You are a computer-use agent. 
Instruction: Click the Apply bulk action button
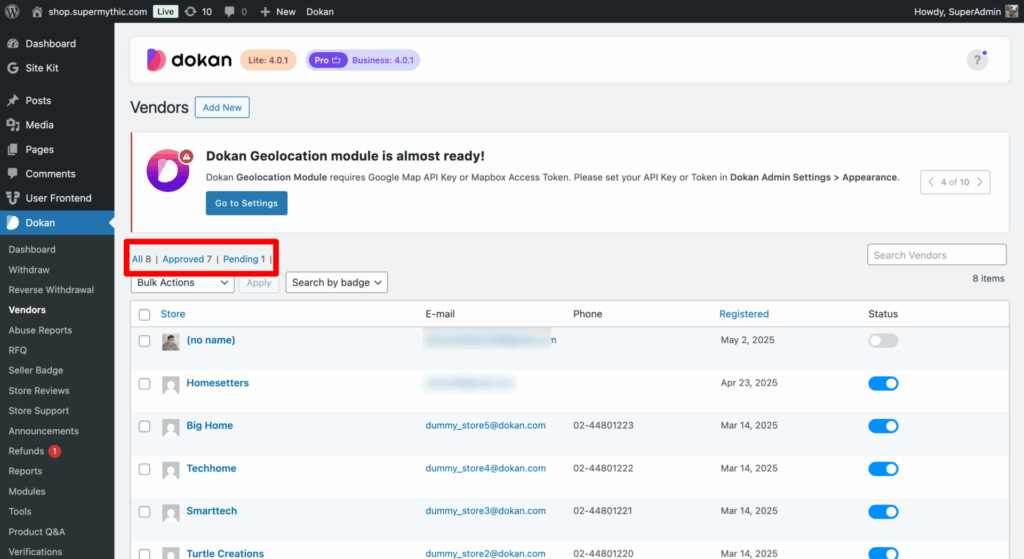coord(259,283)
